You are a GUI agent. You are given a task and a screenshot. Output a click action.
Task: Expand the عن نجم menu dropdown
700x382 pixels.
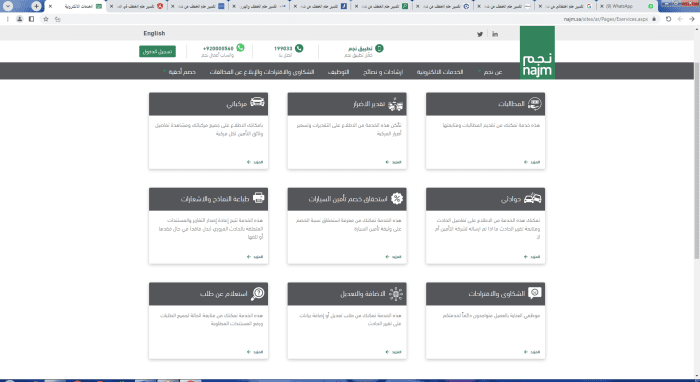pyautogui.click(x=490, y=72)
